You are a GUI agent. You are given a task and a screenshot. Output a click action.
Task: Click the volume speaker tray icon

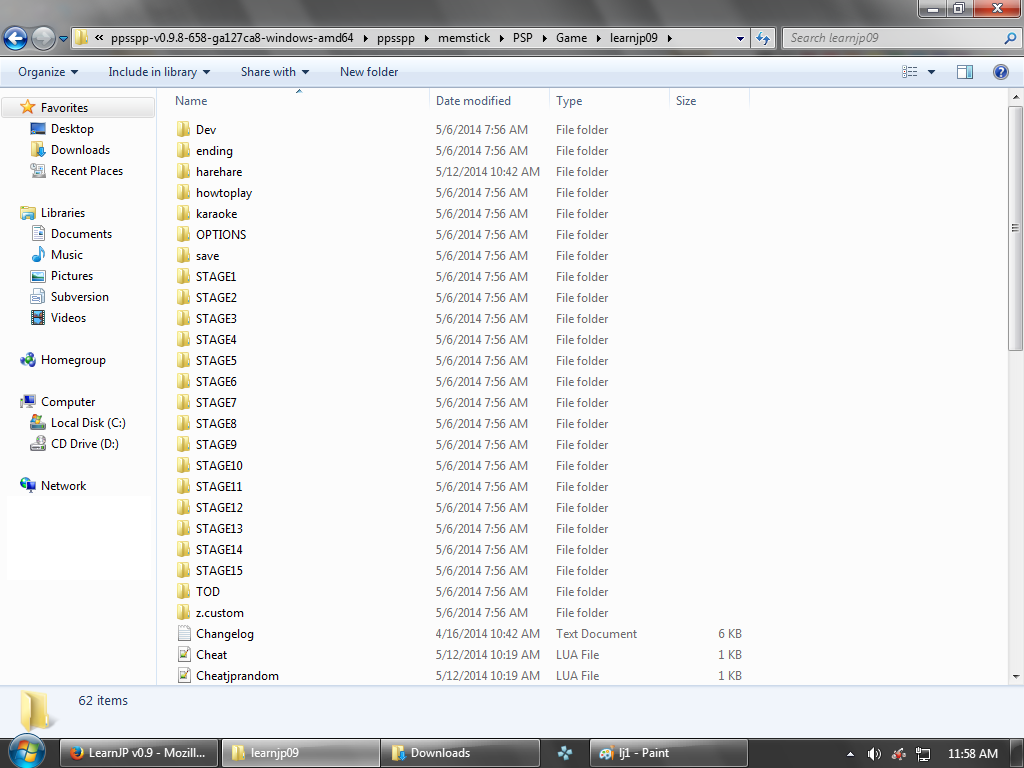pos(873,753)
